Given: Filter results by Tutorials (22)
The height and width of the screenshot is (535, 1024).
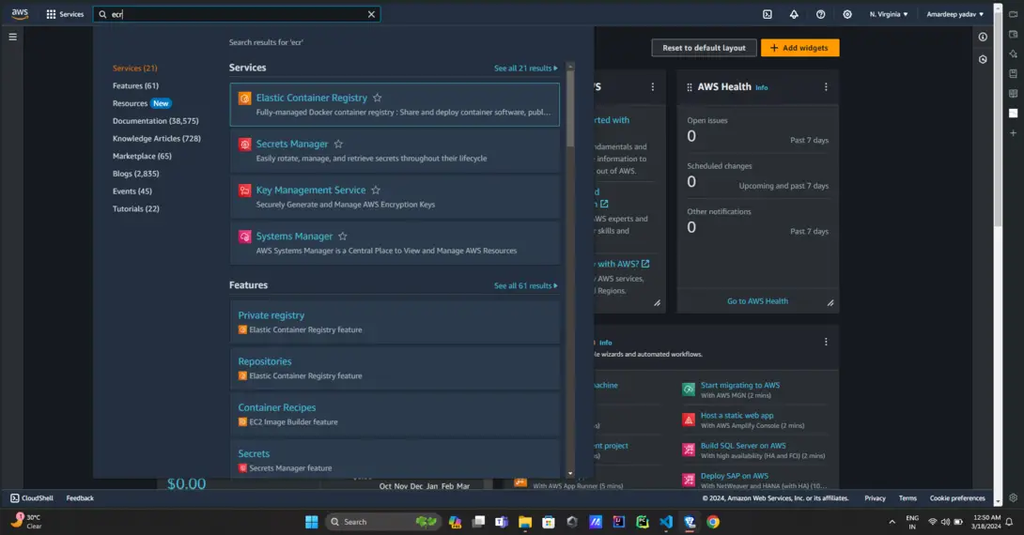Looking at the screenshot, I should click(136, 209).
